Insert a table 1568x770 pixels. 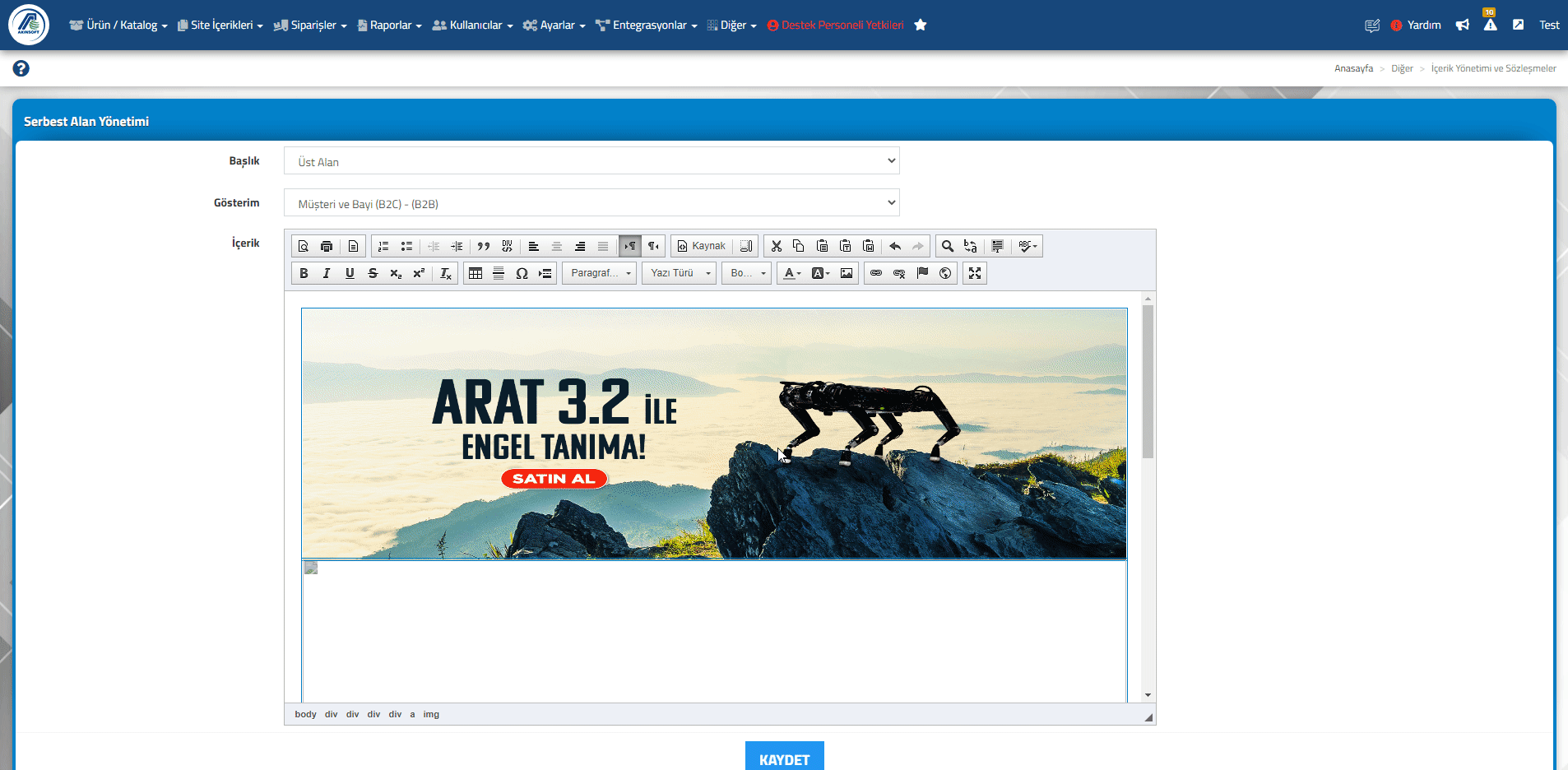pos(476,273)
